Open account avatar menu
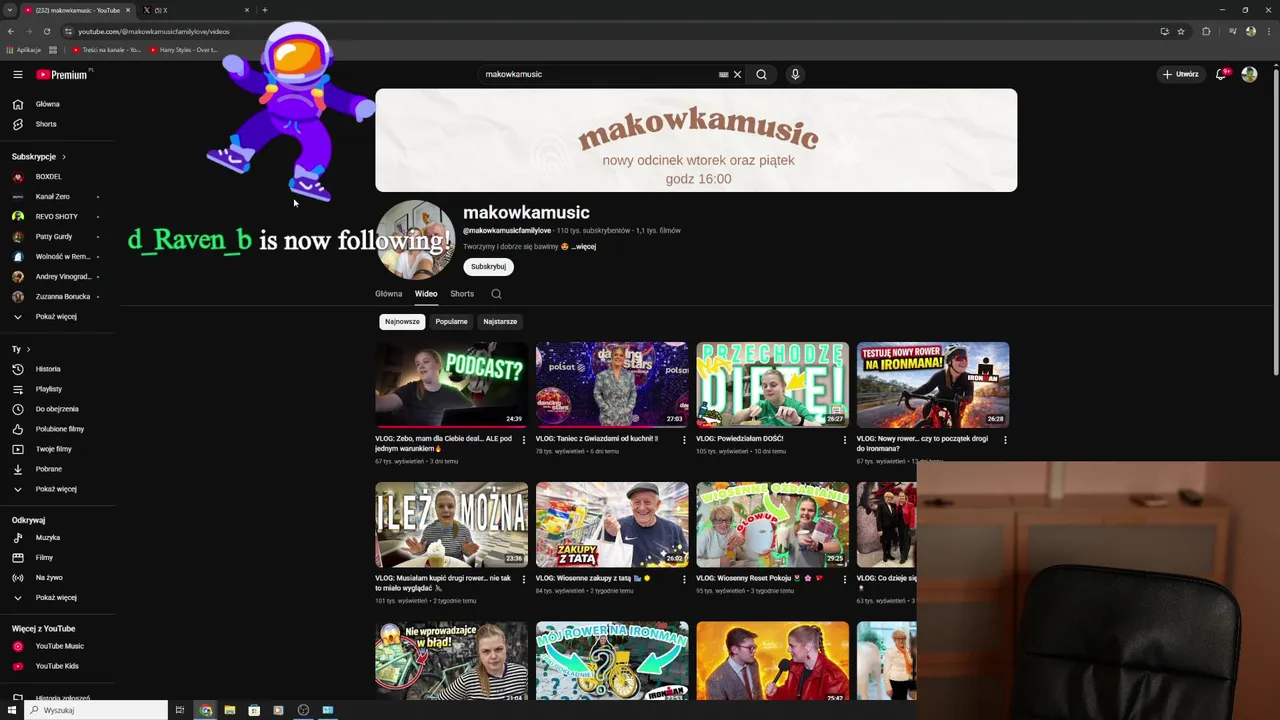The image size is (1280, 720). (x=1249, y=74)
